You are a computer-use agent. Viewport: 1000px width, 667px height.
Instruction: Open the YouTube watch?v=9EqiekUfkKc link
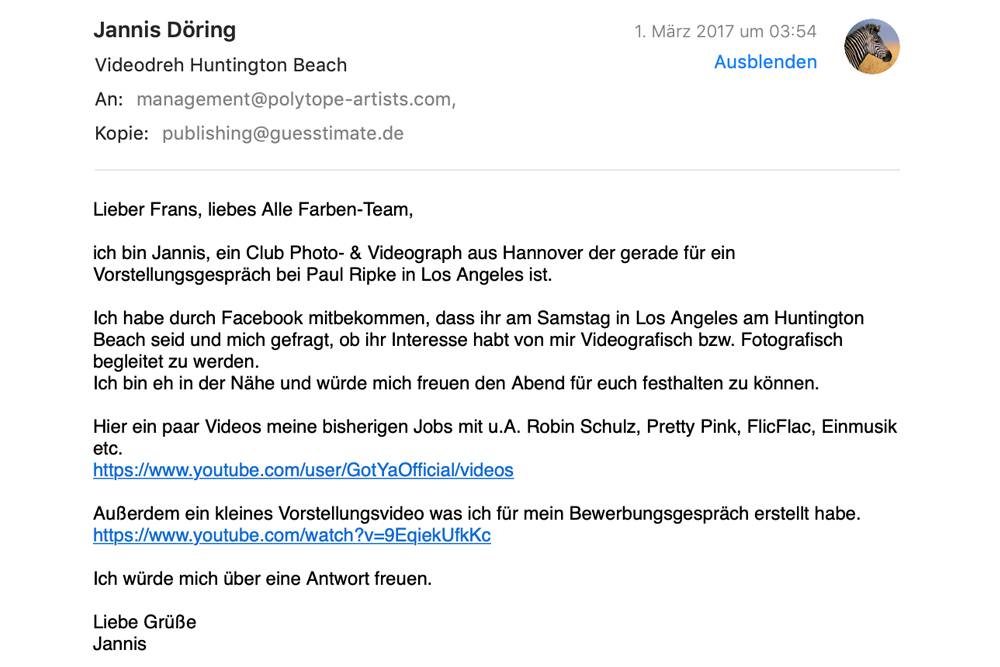point(292,535)
